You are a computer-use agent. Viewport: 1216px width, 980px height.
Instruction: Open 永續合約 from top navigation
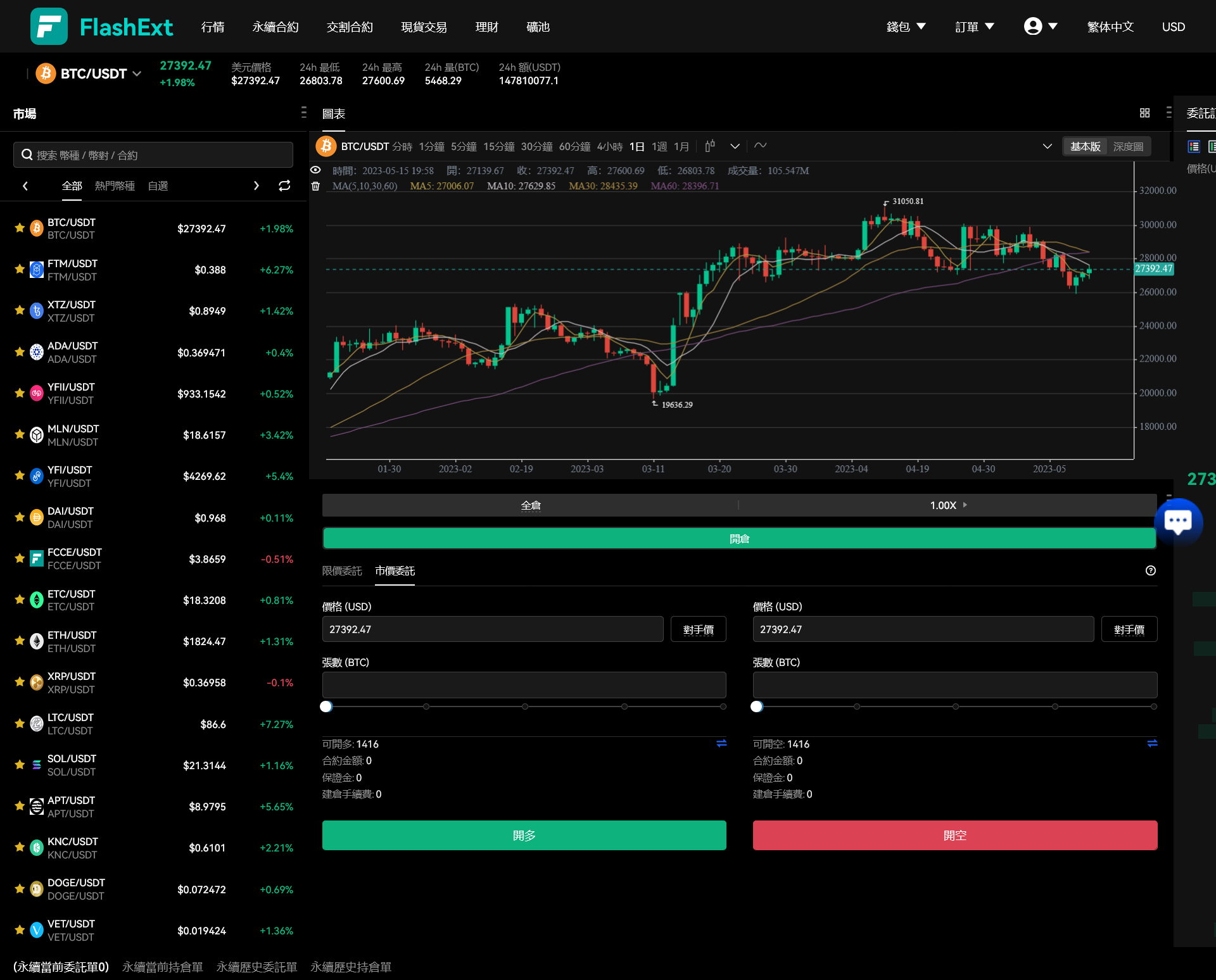click(x=275, y=27)
